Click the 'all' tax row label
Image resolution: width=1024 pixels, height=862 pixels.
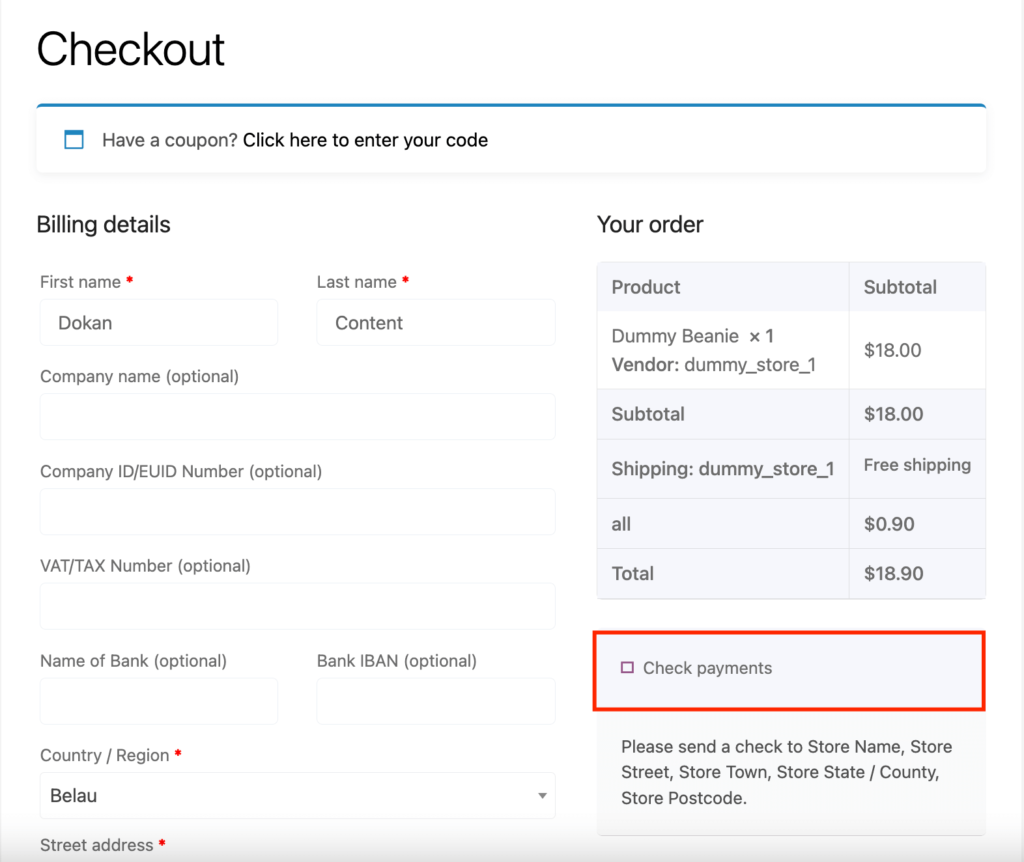pyautogui.click(x=621, y=524)
